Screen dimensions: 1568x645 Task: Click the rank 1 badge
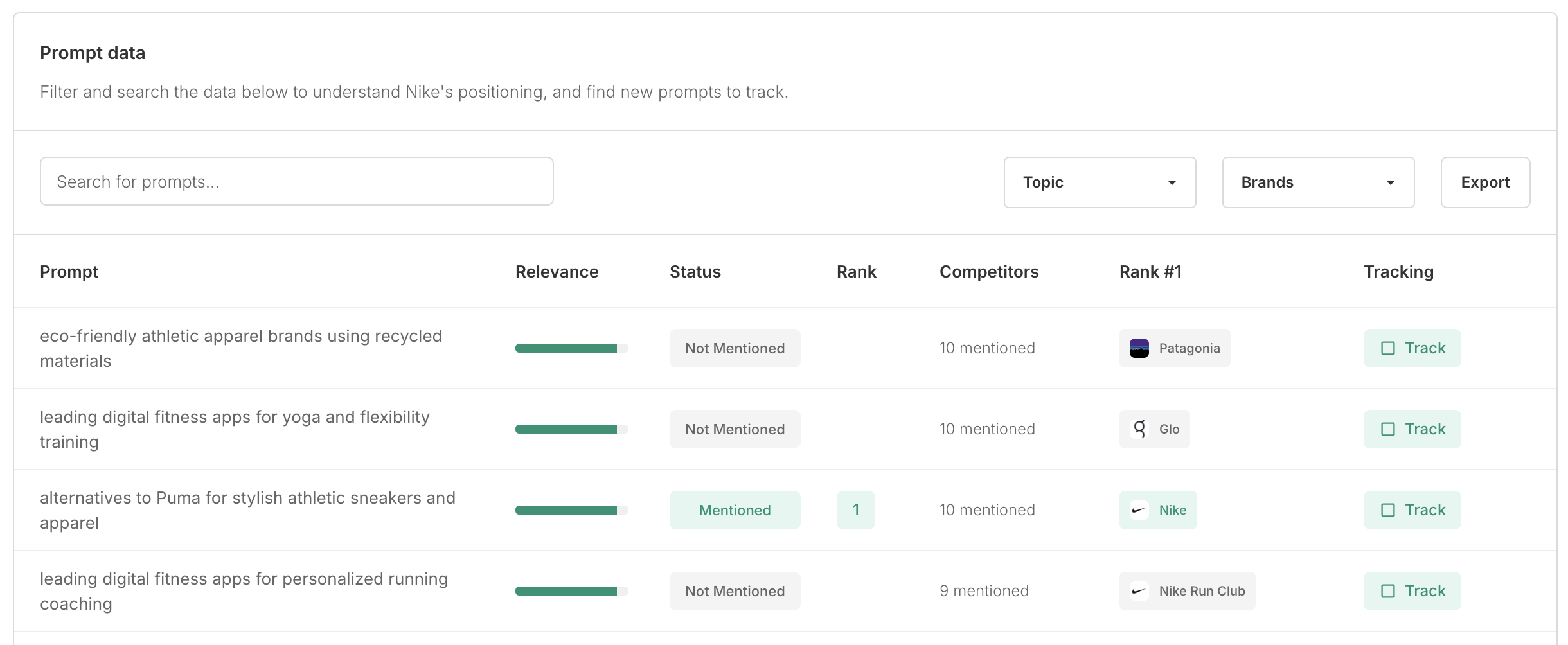point(855,510)
